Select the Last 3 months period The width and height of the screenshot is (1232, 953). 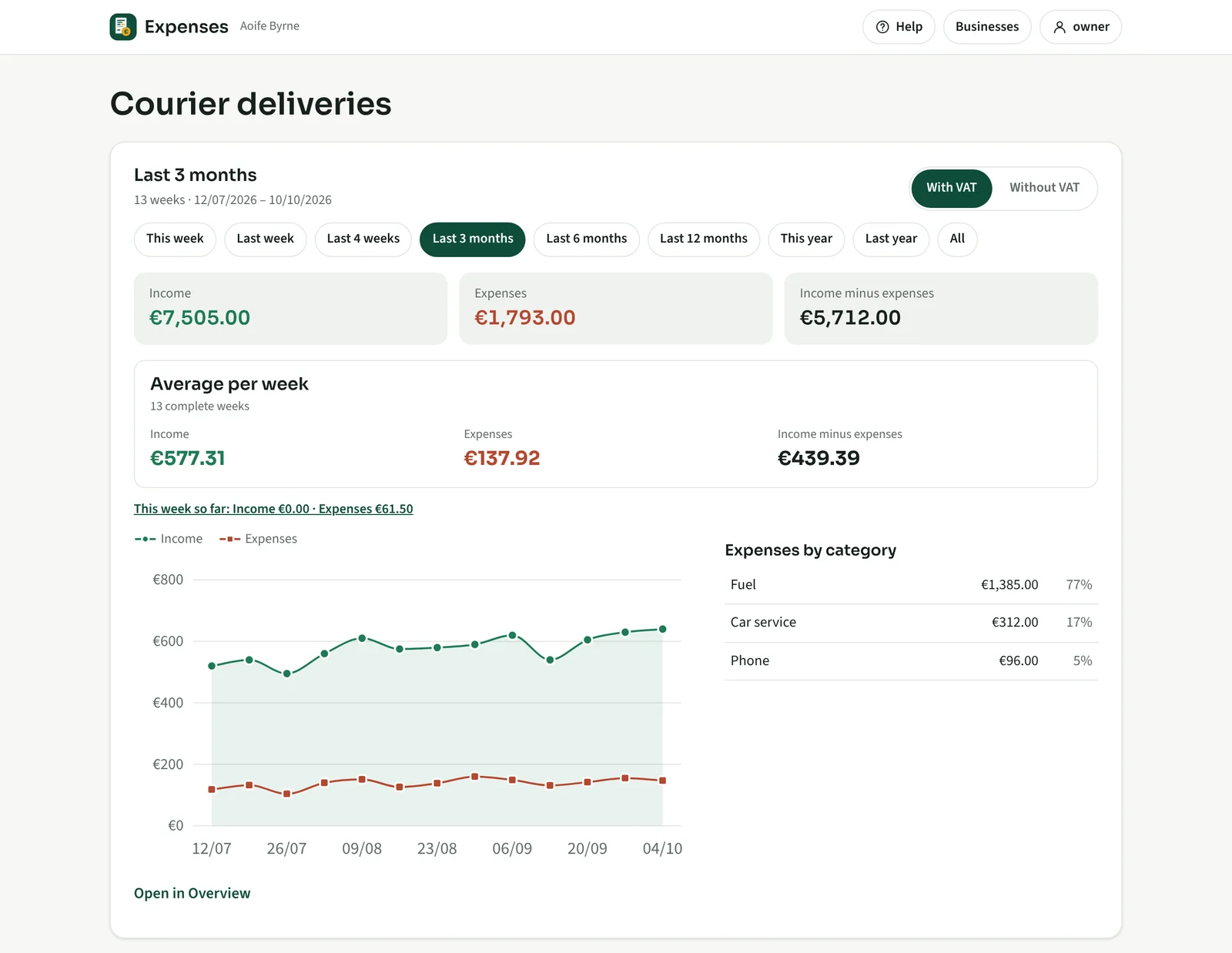click(472, 239)
